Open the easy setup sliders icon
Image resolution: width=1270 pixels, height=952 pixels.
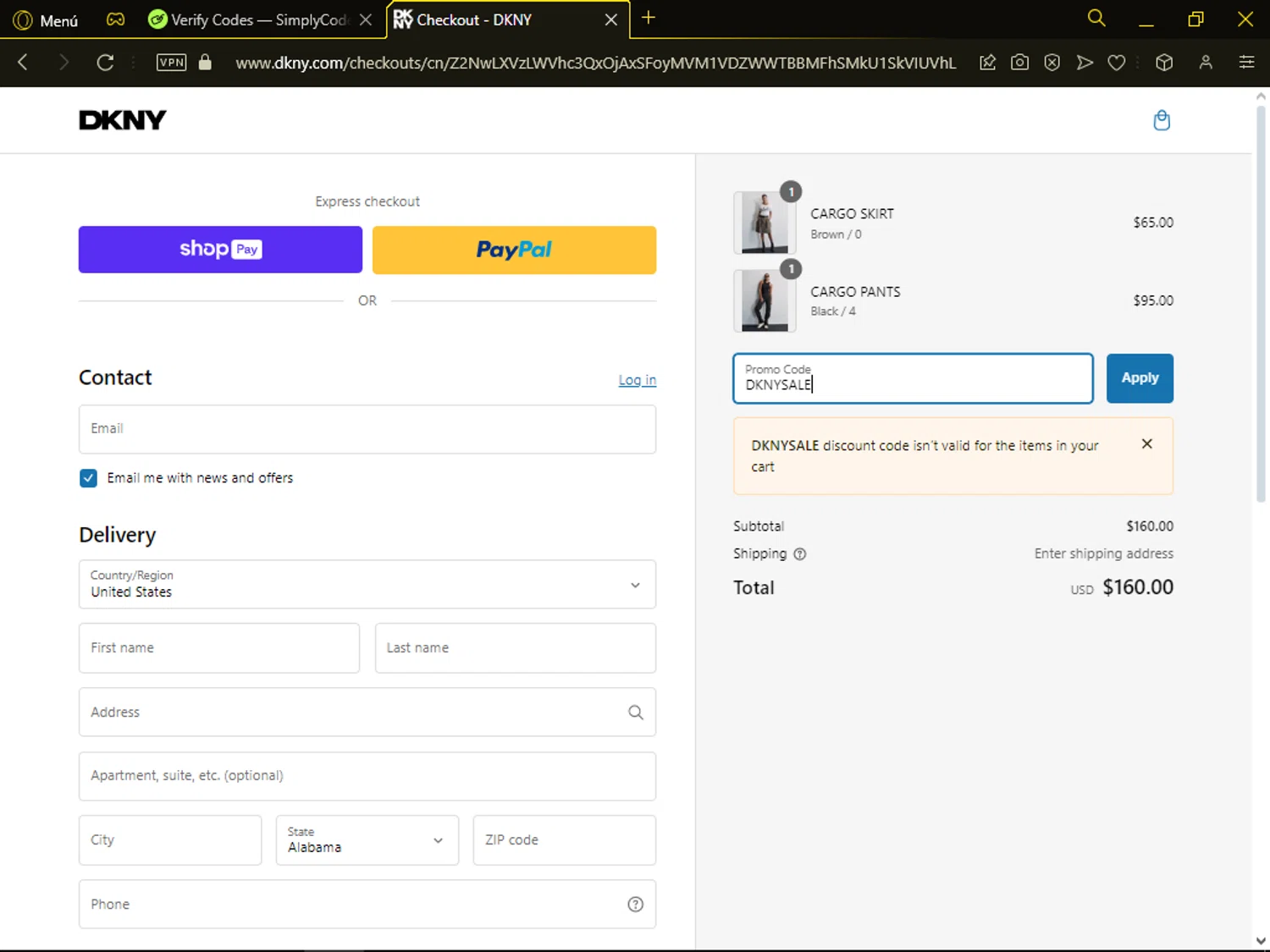[x=1246, y=62]
